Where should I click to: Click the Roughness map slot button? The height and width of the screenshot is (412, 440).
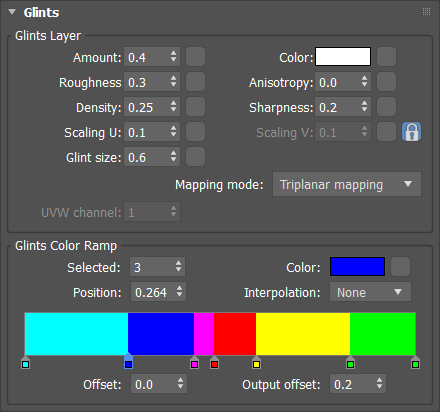point(195,82)
